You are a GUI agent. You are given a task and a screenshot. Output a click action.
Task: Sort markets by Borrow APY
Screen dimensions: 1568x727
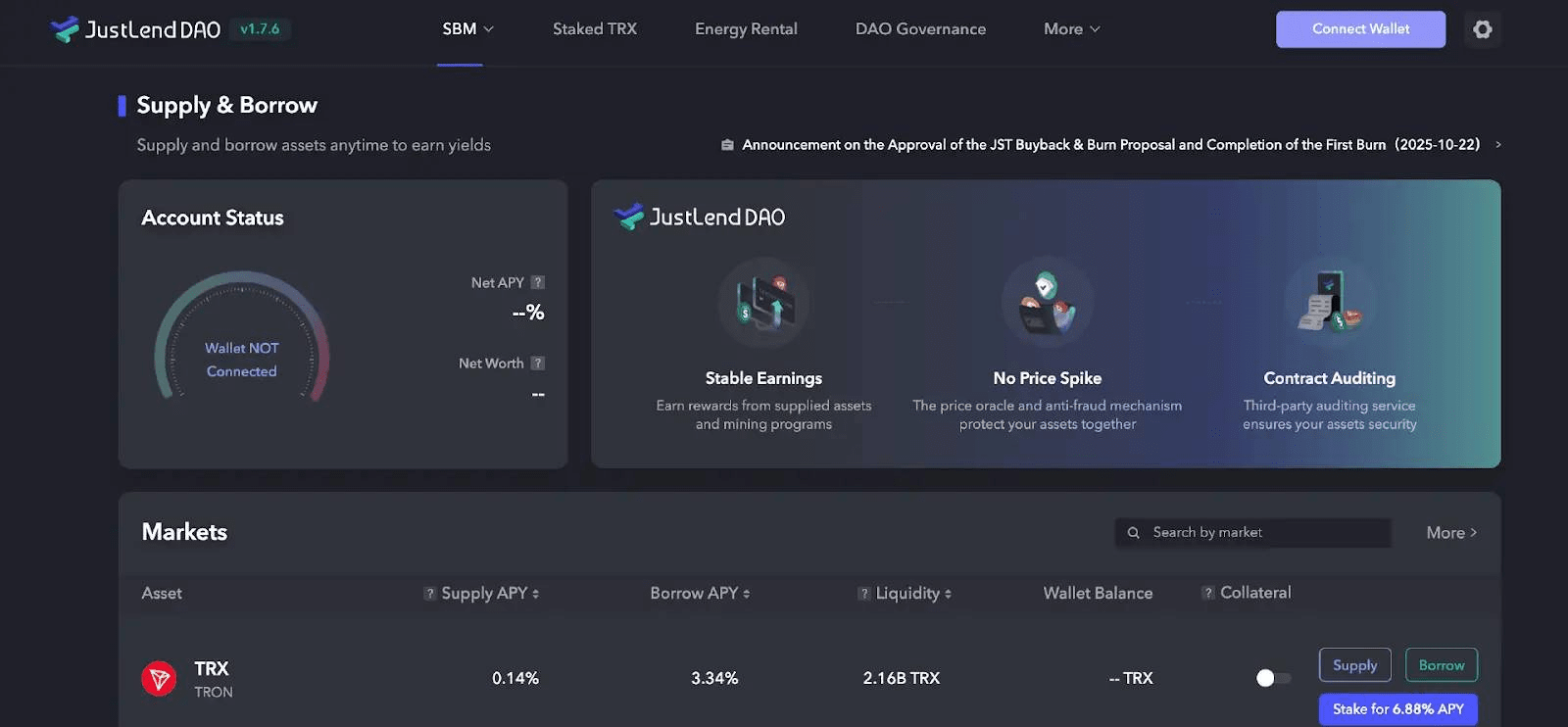pos(700,593)
